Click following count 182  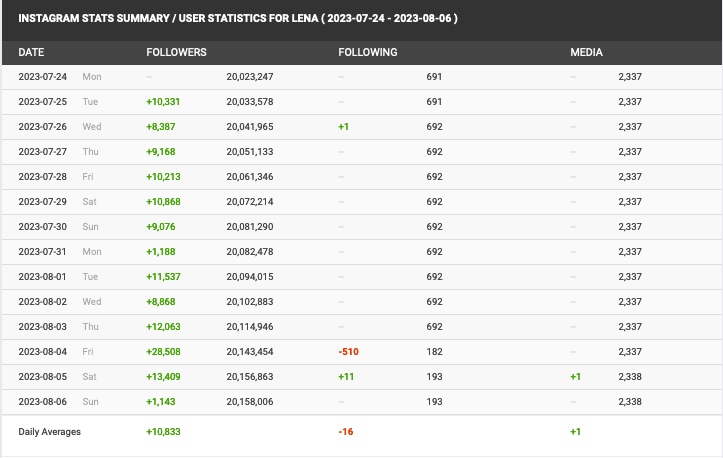[434, 351]
